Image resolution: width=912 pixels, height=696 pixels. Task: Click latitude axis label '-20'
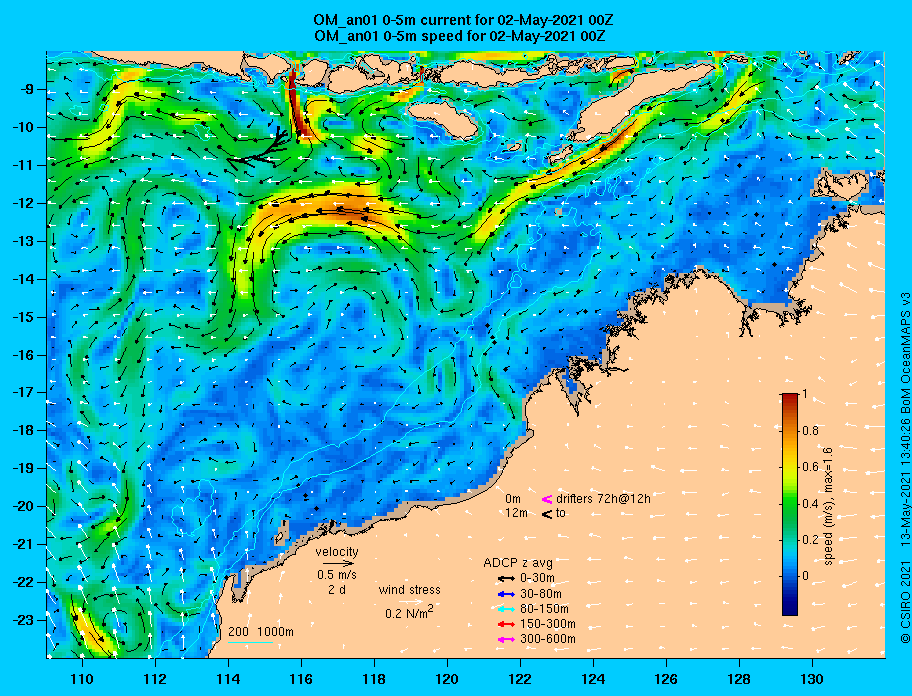[x=23, y=506]
